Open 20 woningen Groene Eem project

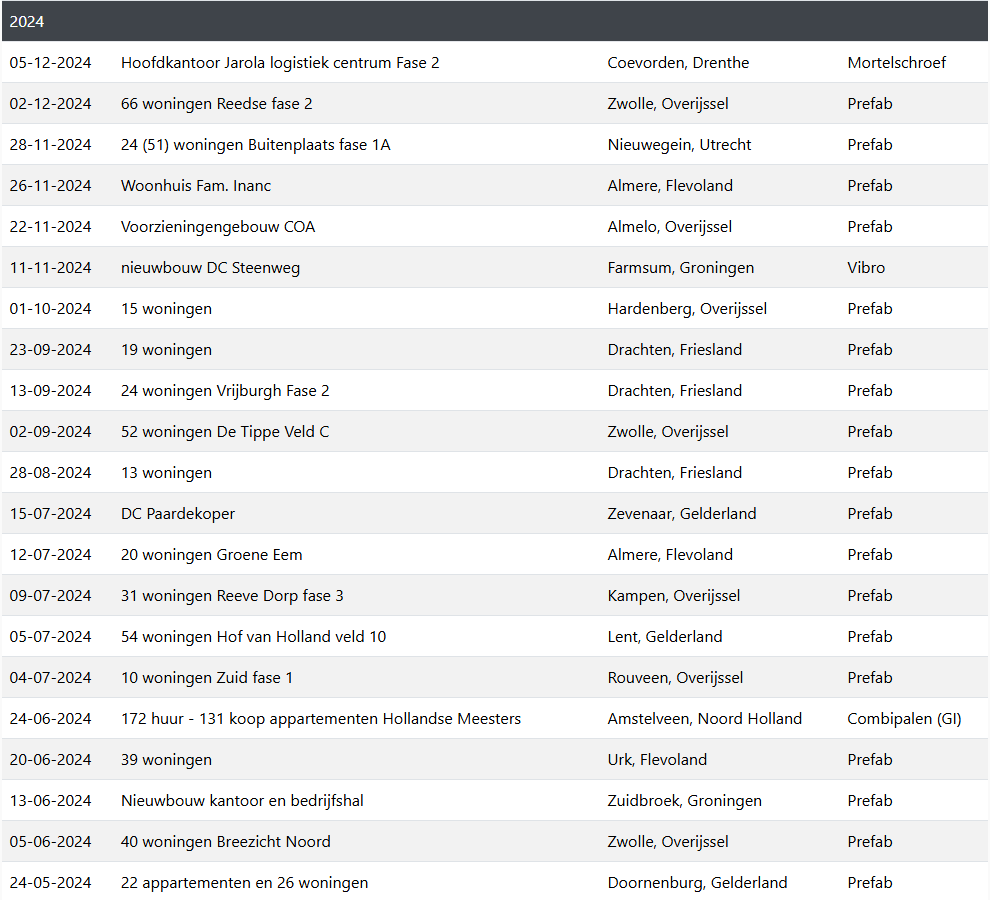click(x=211, y=555)
